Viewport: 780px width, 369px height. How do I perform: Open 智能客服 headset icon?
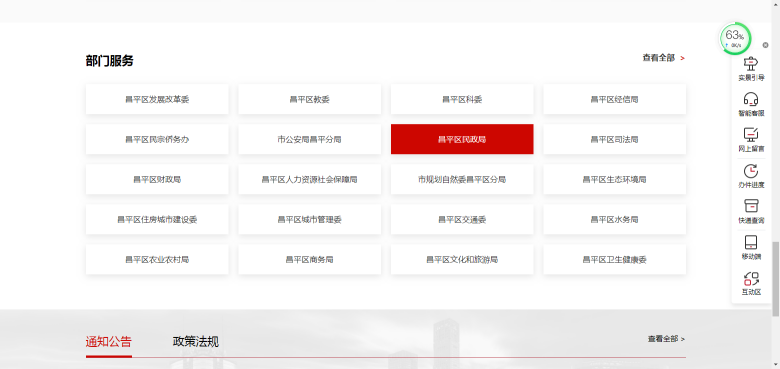pyautogui.click(x=751, y=99)
